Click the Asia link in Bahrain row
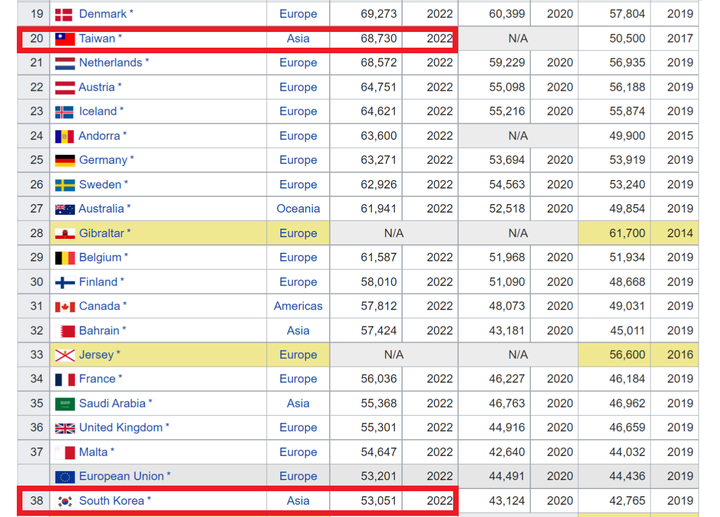Viewport: 720px width, 517px height. [298, 331]
